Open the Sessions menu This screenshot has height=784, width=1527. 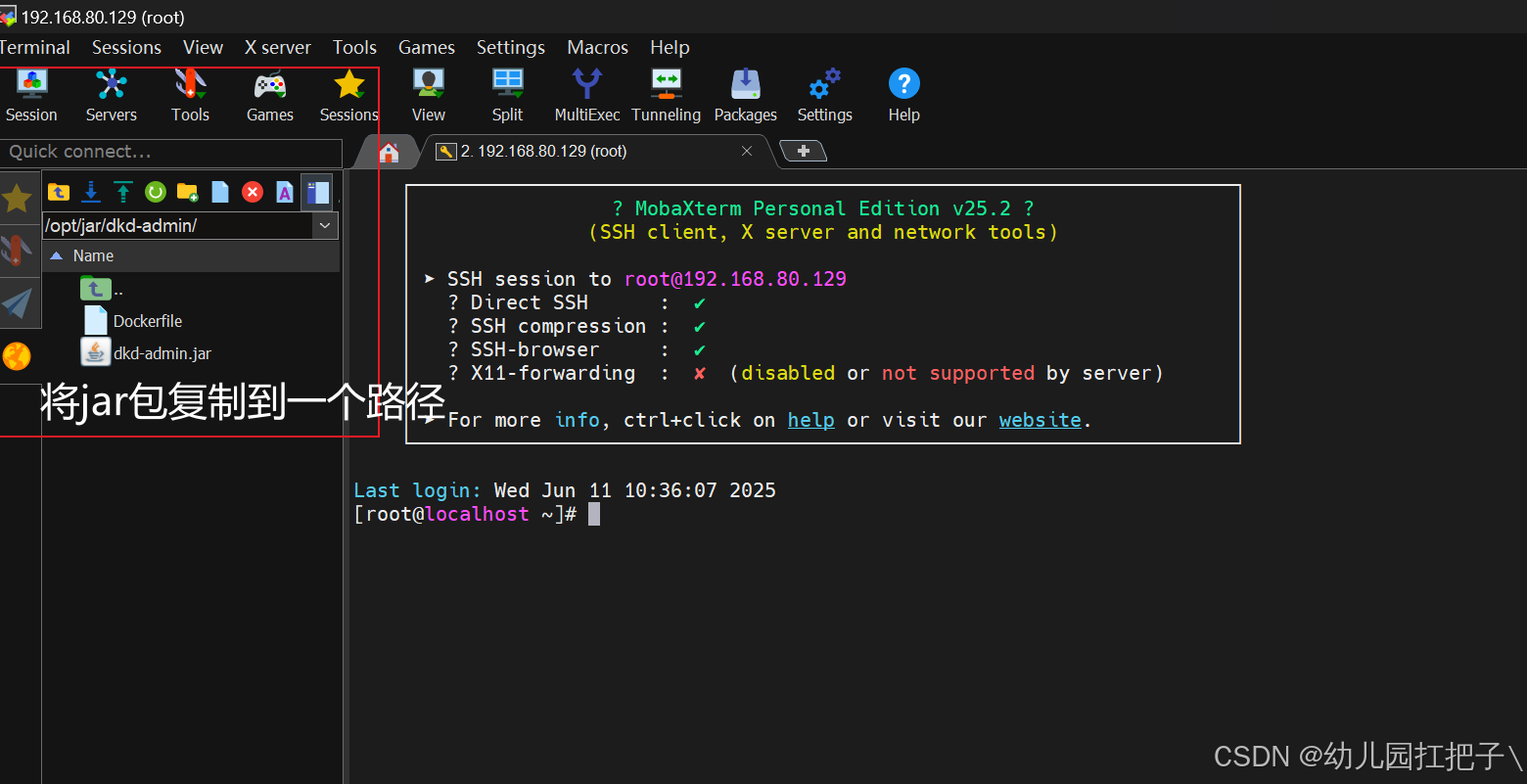(x=126, y=47)
